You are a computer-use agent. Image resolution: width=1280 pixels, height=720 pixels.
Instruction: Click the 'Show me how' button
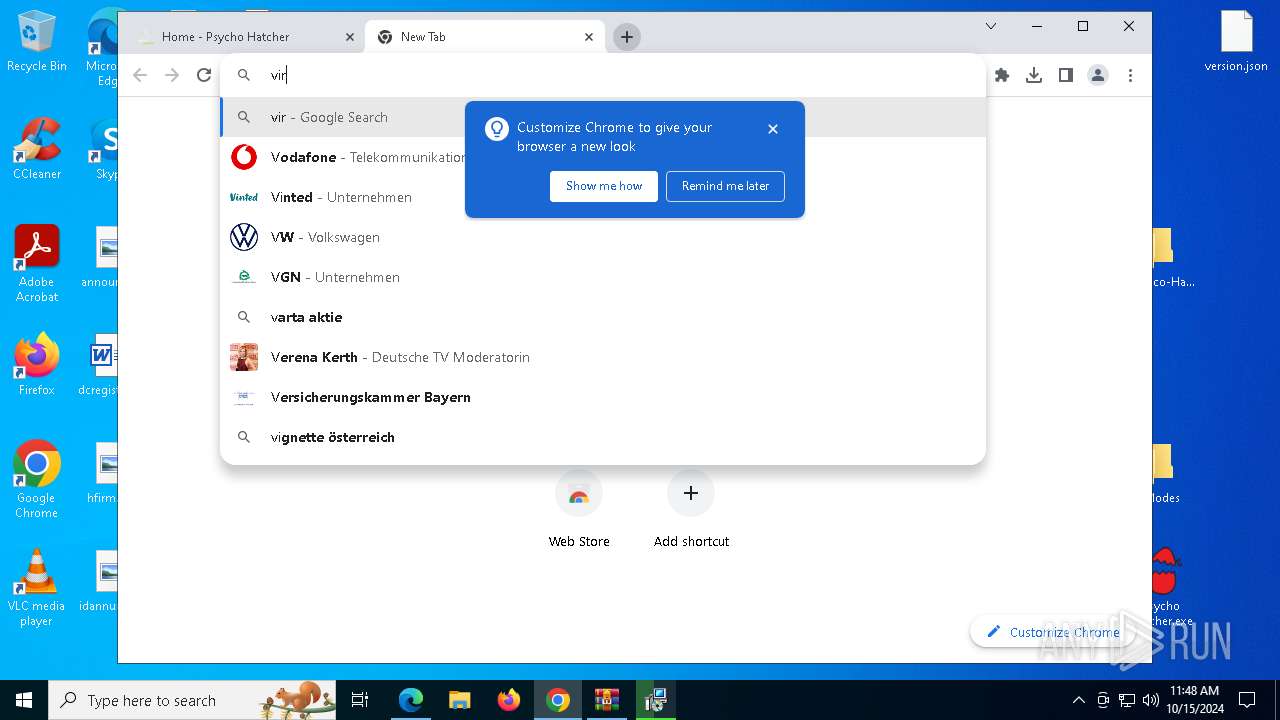point(604,186)
